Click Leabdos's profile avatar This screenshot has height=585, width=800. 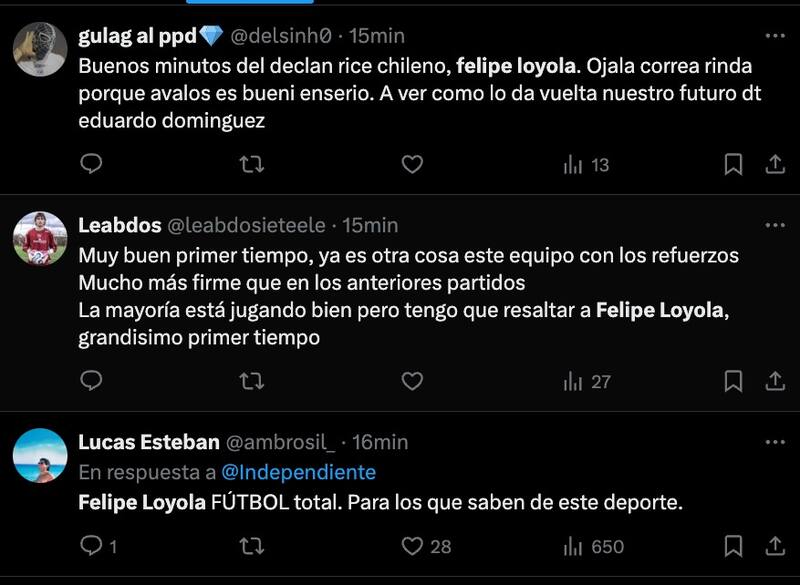coord(40,239)
